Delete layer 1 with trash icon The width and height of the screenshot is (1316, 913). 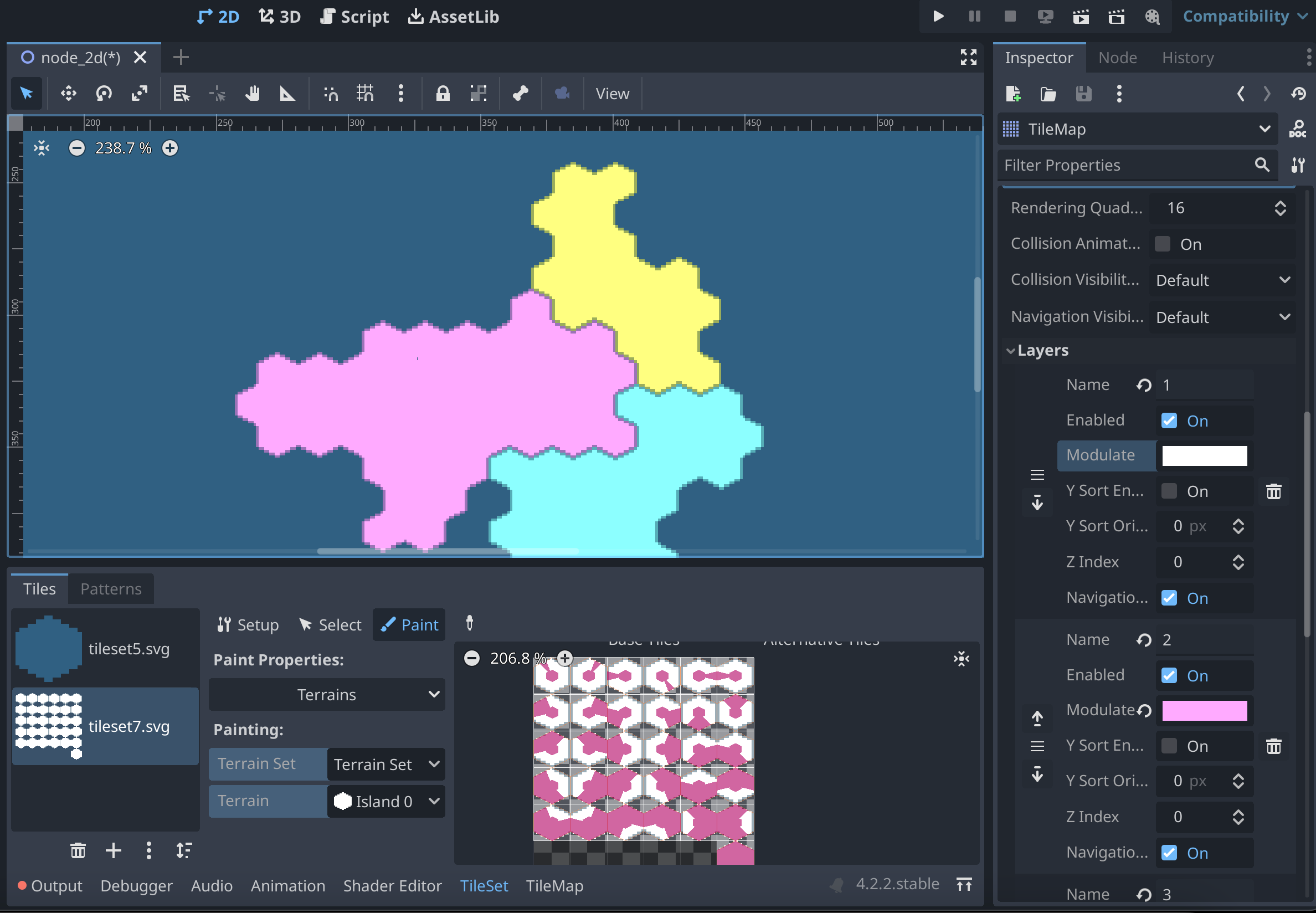[x=1273, y=491]
